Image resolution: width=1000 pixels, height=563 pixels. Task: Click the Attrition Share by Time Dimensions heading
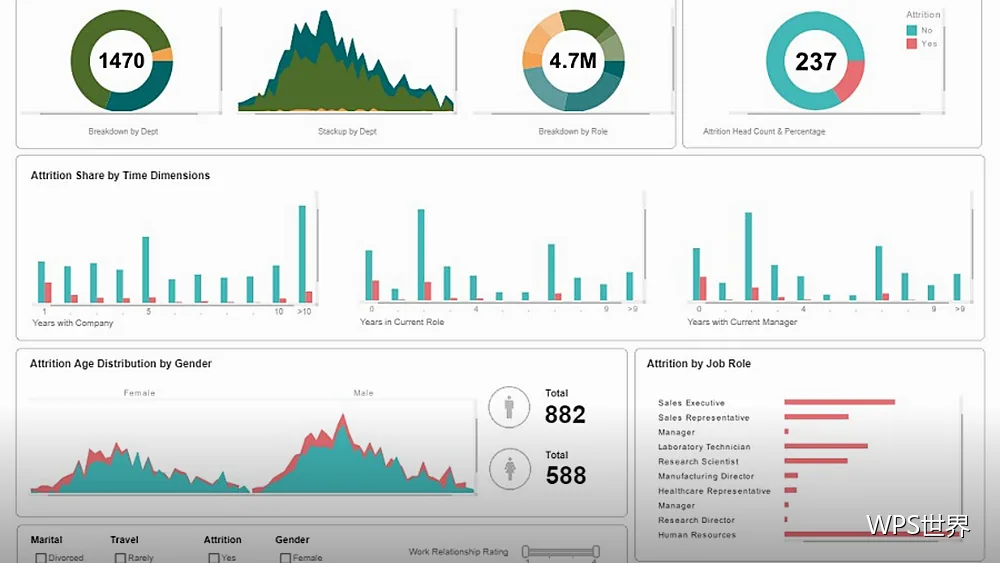click(x=121, y=175)
